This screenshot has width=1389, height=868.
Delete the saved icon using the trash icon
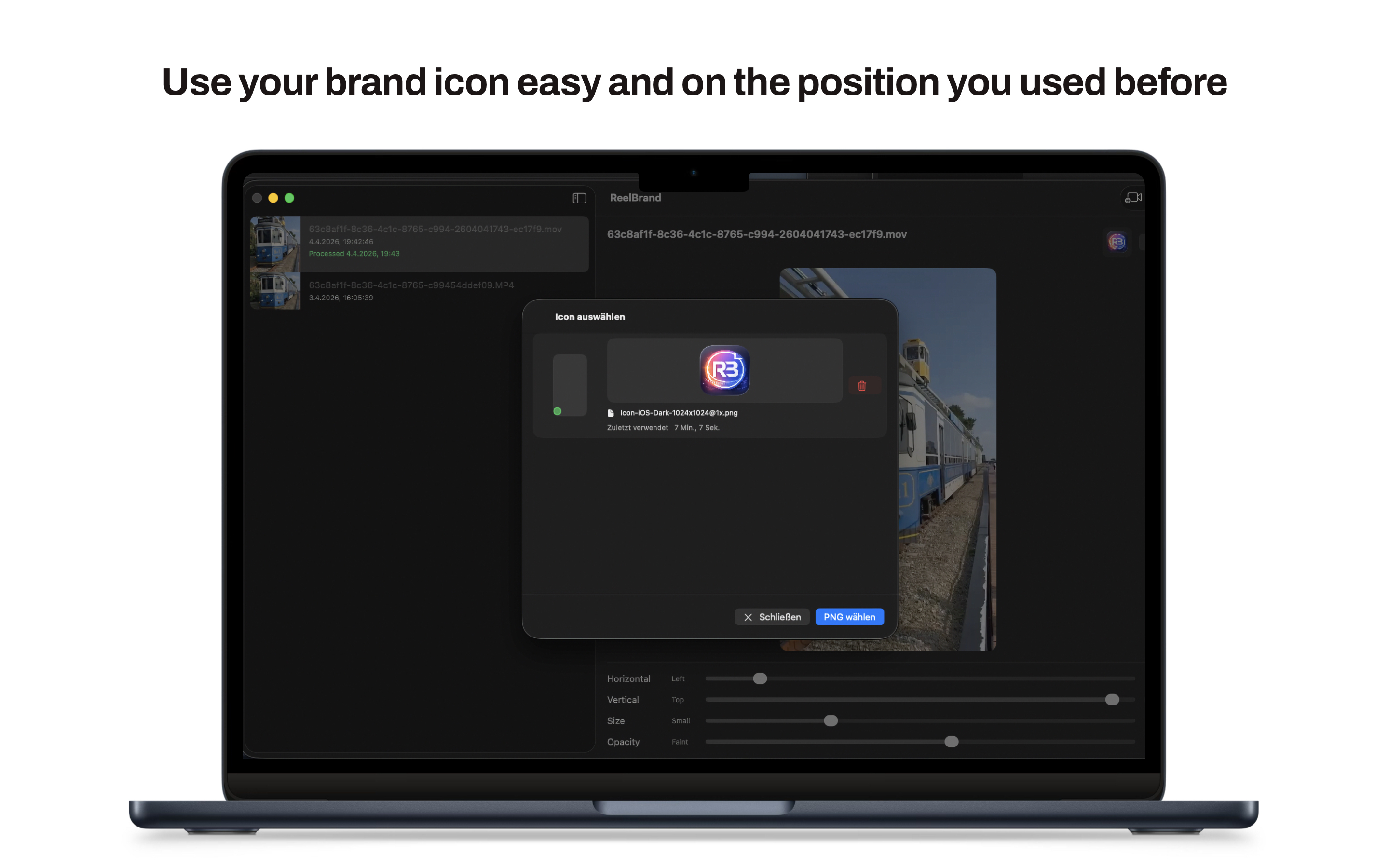tap(863, 385)
